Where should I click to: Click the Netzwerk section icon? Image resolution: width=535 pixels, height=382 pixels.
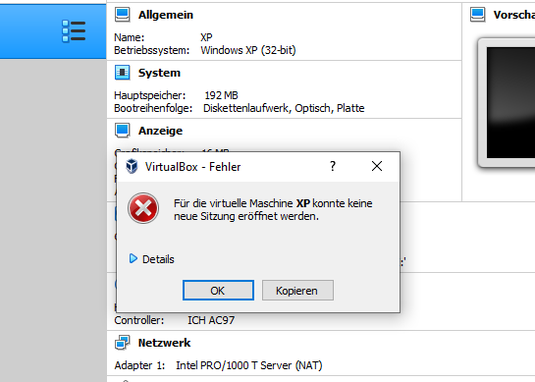pyautogui.click(x=122, y=343)
